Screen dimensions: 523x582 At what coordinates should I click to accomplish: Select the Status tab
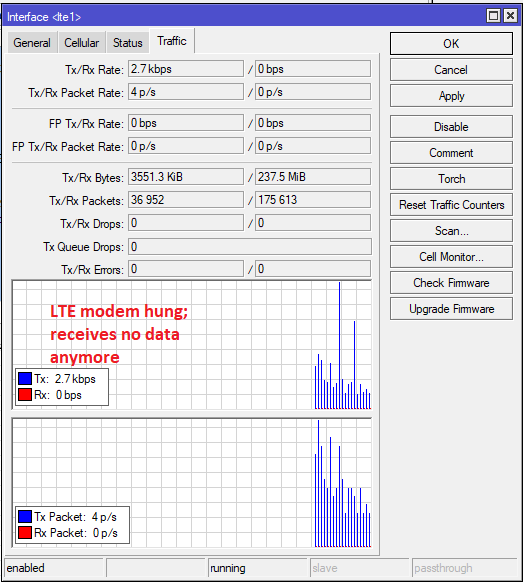coord(128,43)
